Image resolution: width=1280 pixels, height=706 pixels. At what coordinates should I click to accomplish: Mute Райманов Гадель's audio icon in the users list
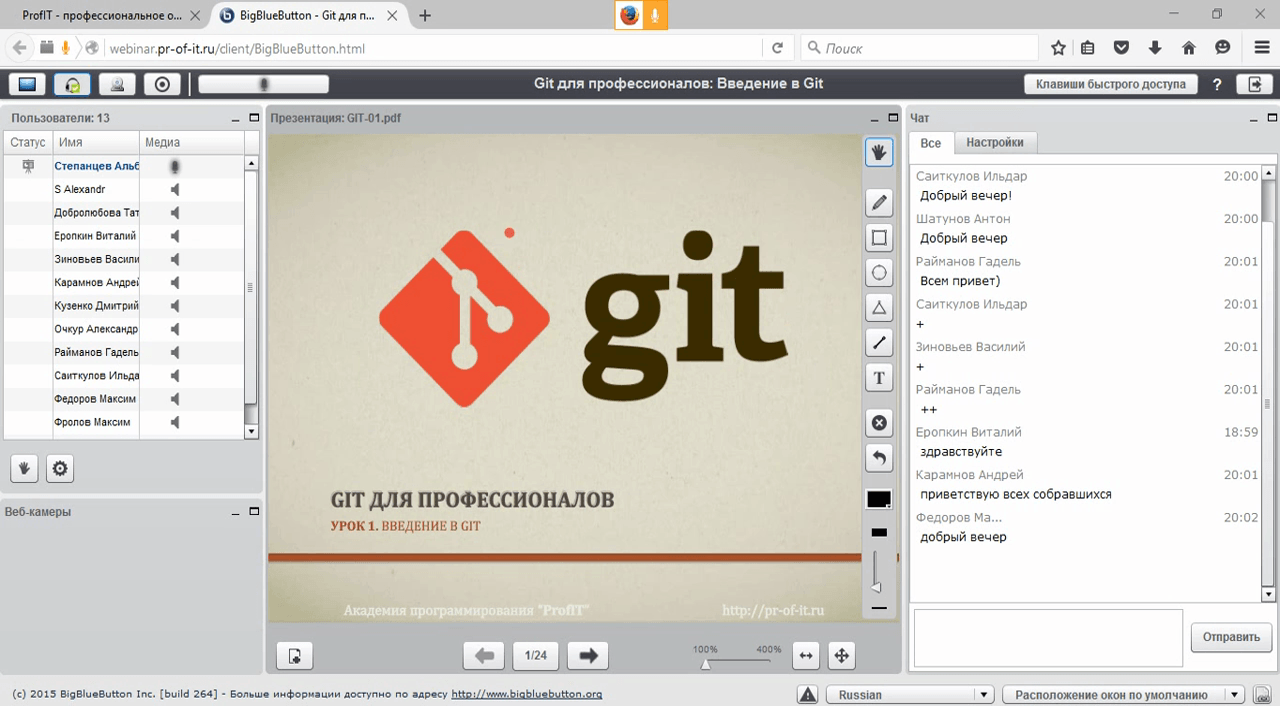pos(175,352)
